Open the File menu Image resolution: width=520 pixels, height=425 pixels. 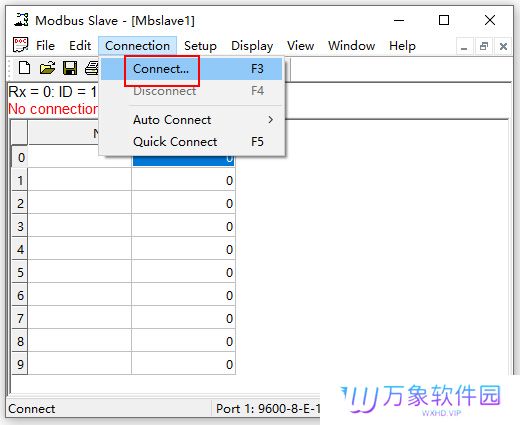click(45, 46)
